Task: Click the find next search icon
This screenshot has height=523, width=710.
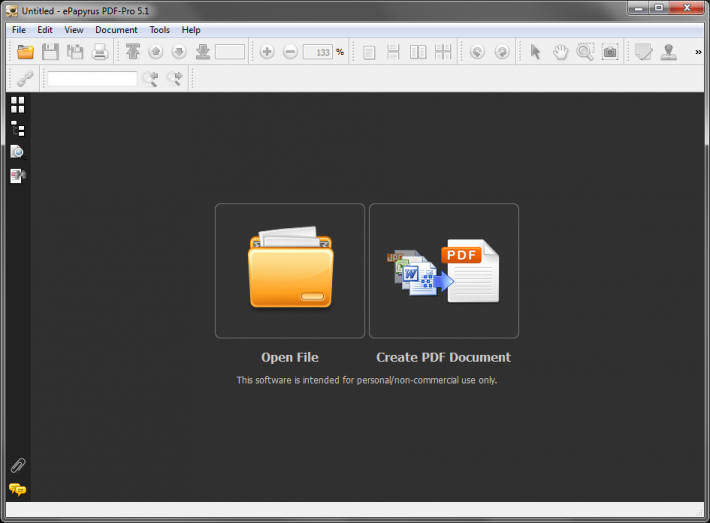Action: pos(174,79)
